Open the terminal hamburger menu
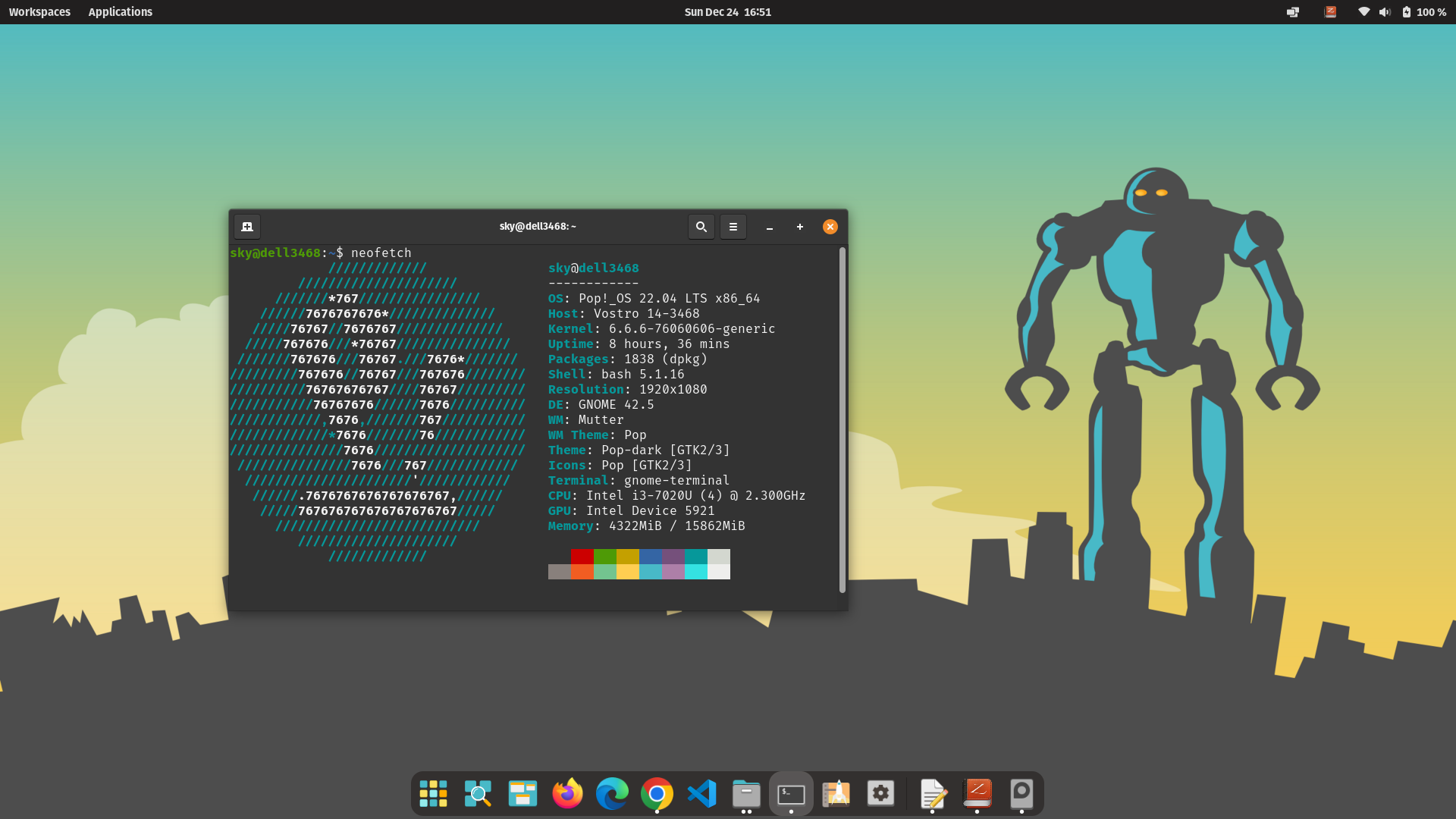 [733, 227]
